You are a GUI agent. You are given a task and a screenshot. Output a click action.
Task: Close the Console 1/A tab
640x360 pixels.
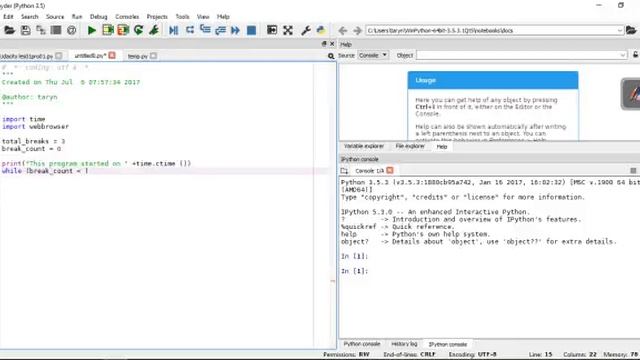(x=390, y=170)
